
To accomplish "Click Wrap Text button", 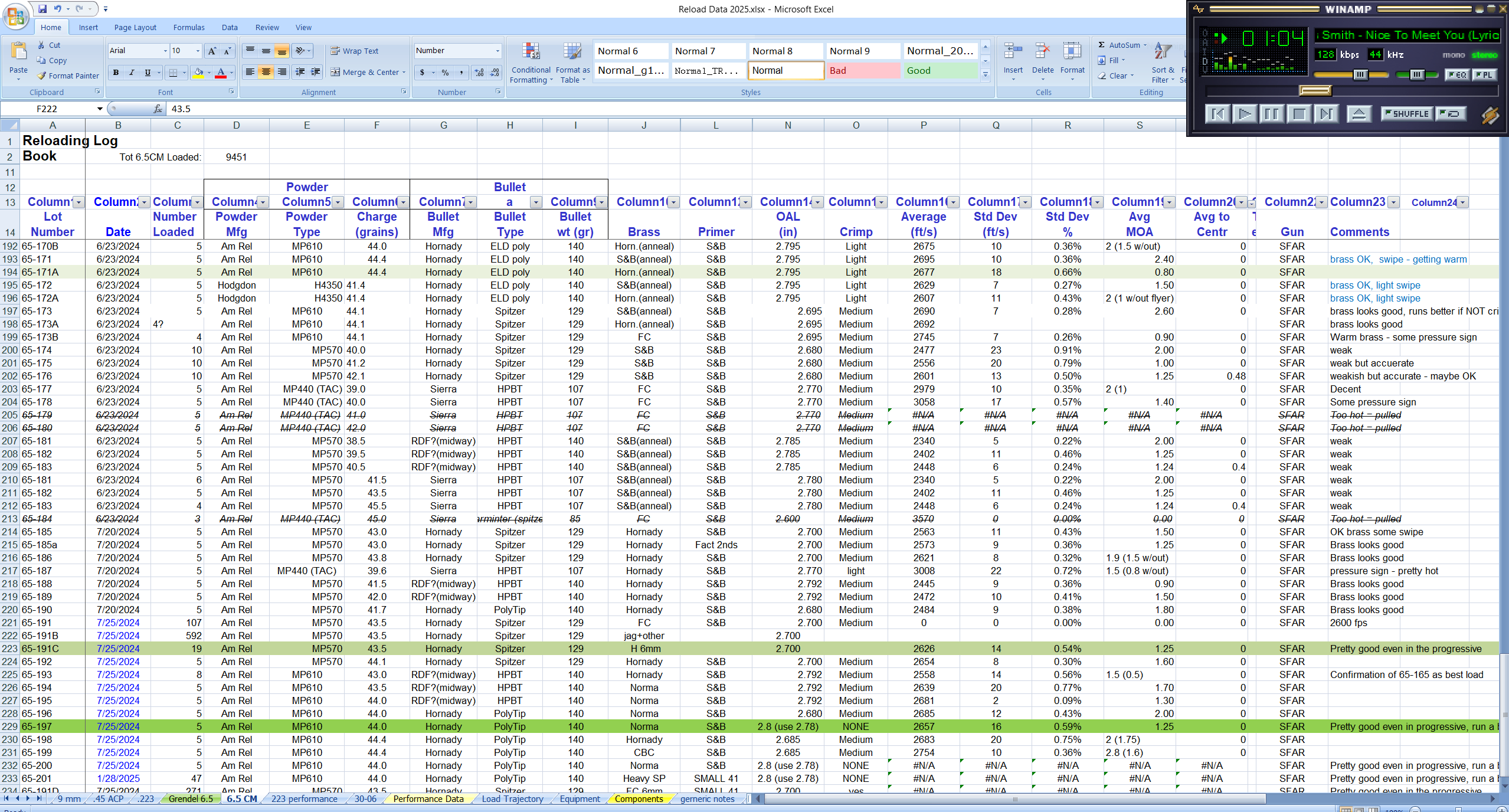I will click(354, 51).
